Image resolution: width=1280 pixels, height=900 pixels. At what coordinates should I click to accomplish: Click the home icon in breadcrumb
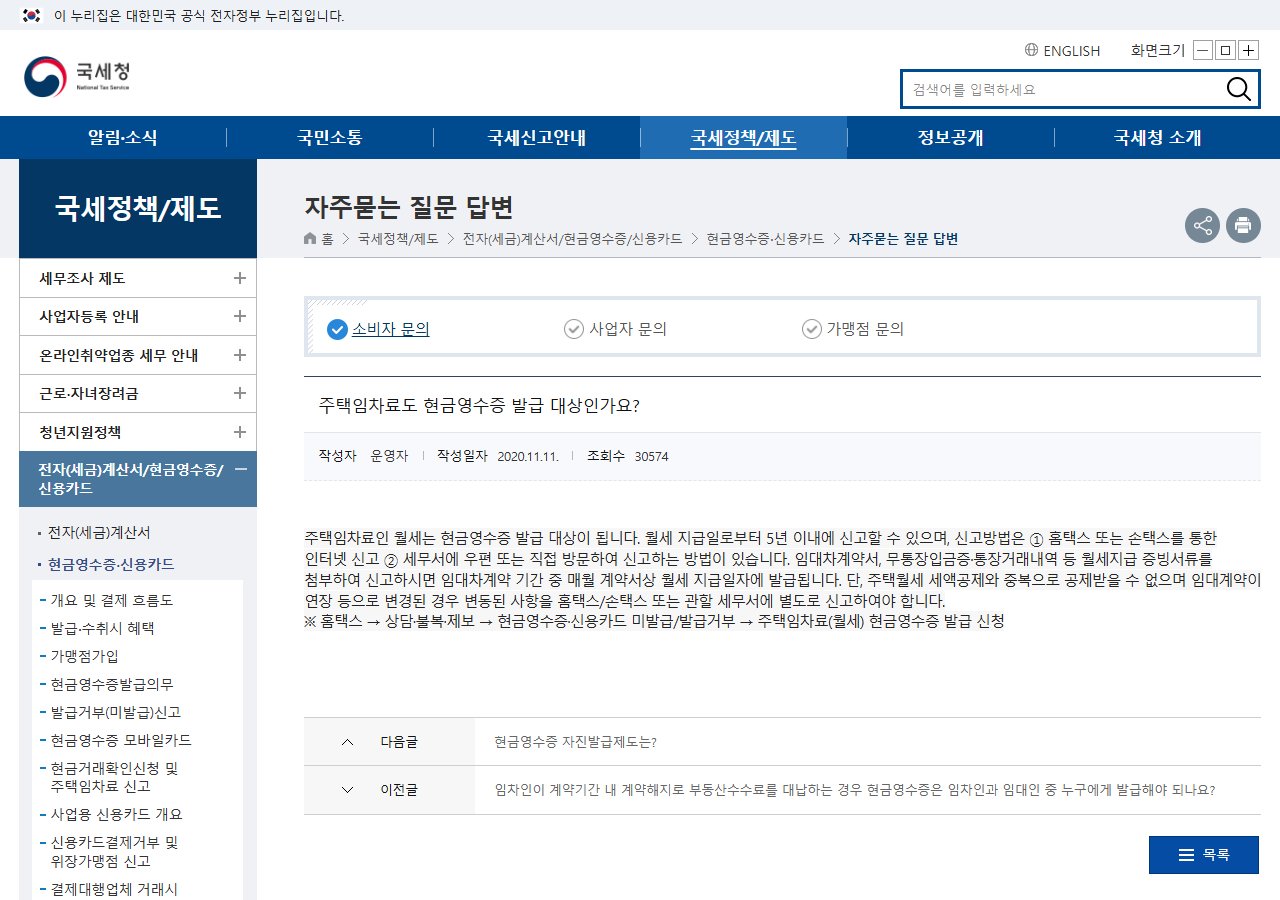(310, 239)
